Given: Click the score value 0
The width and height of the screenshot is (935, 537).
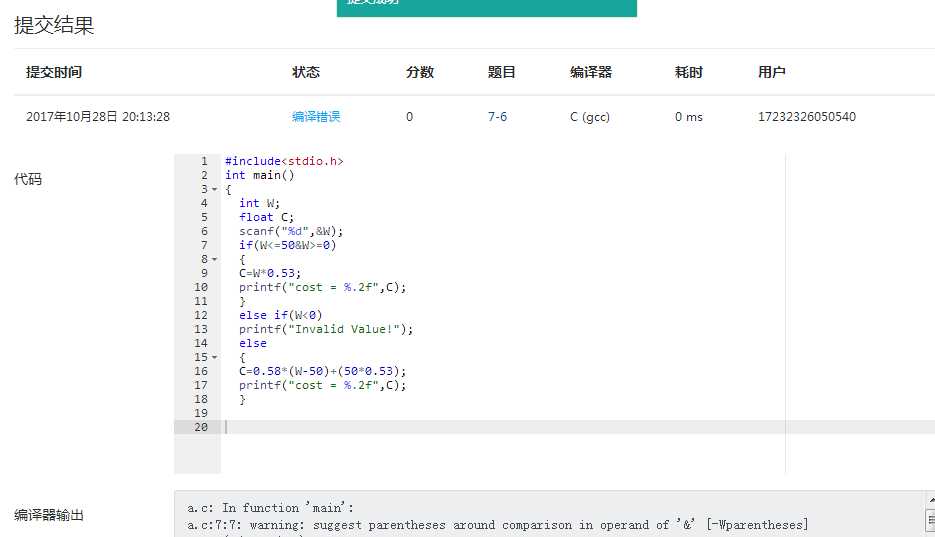Looking at the screenshot, I should [x=410, y=117].
